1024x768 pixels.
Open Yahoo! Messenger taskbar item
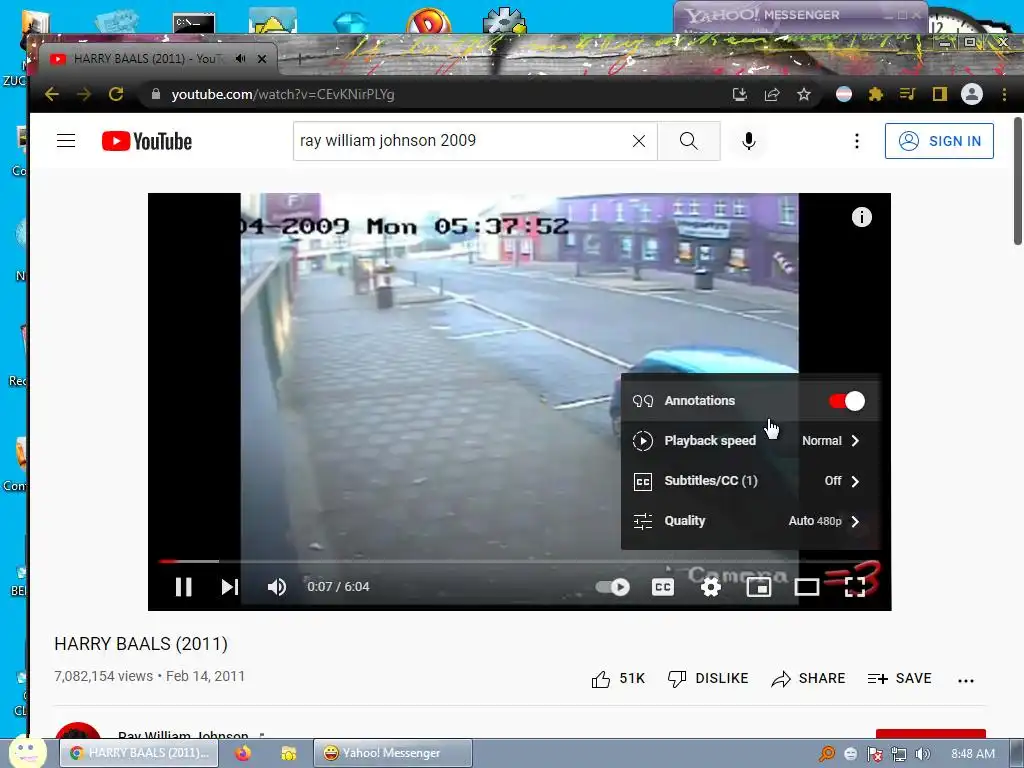tap(392, 753)
